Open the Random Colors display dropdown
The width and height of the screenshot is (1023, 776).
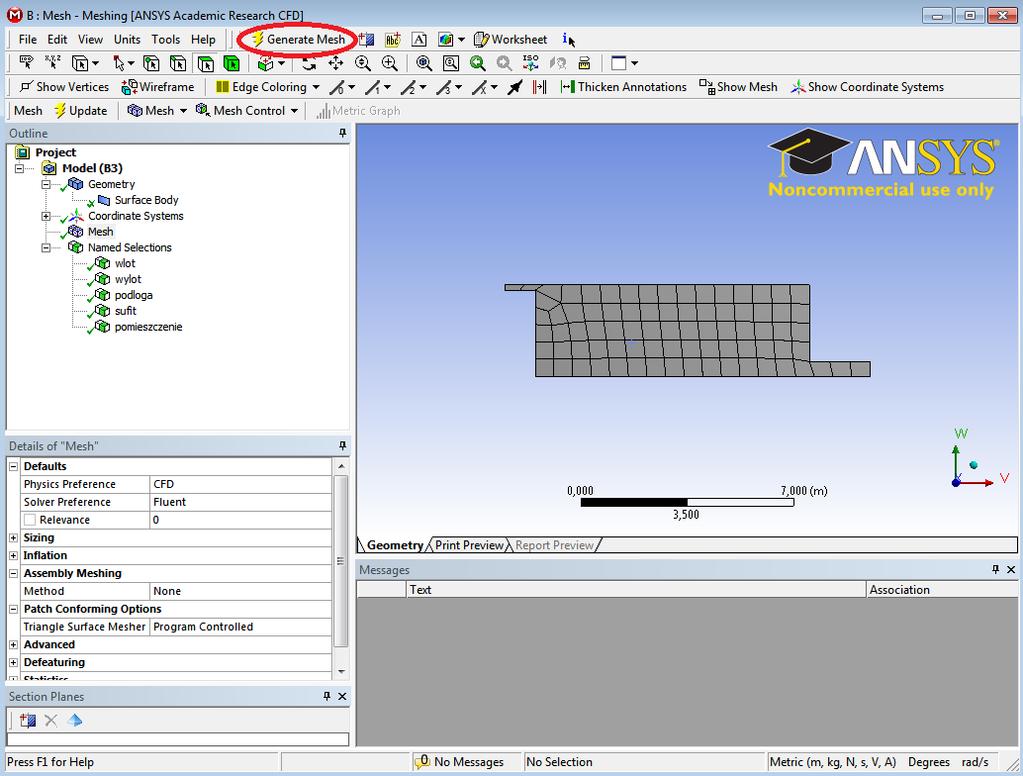pyautogui.click(x=461, y=40)
